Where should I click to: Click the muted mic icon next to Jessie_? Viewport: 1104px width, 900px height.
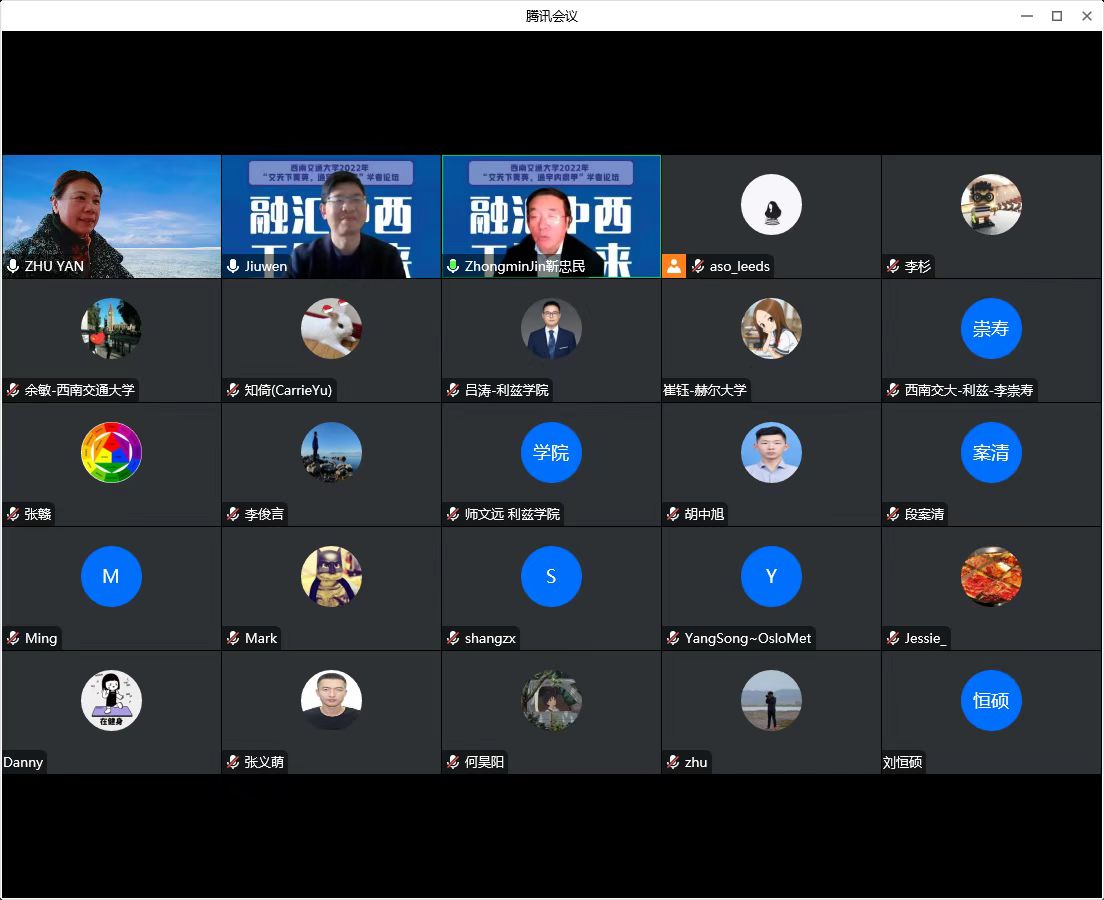(x=893, y=638)
